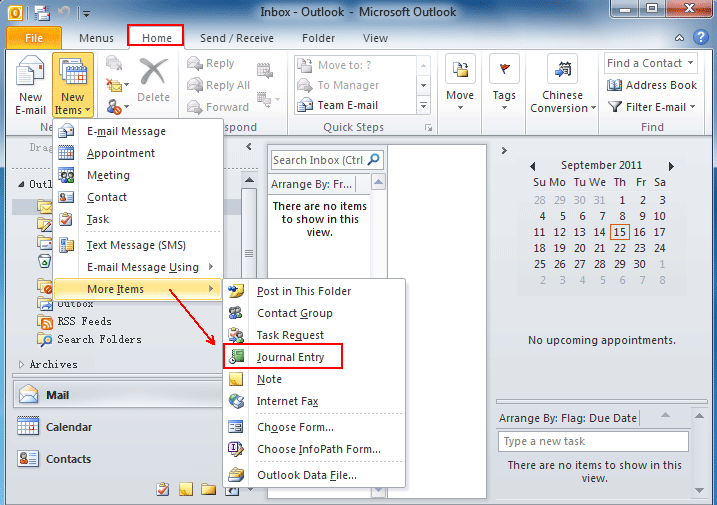Click in the Find a Contact box
Screen dimensions: 717x505
pyautogui.click(x=651, y=63)
